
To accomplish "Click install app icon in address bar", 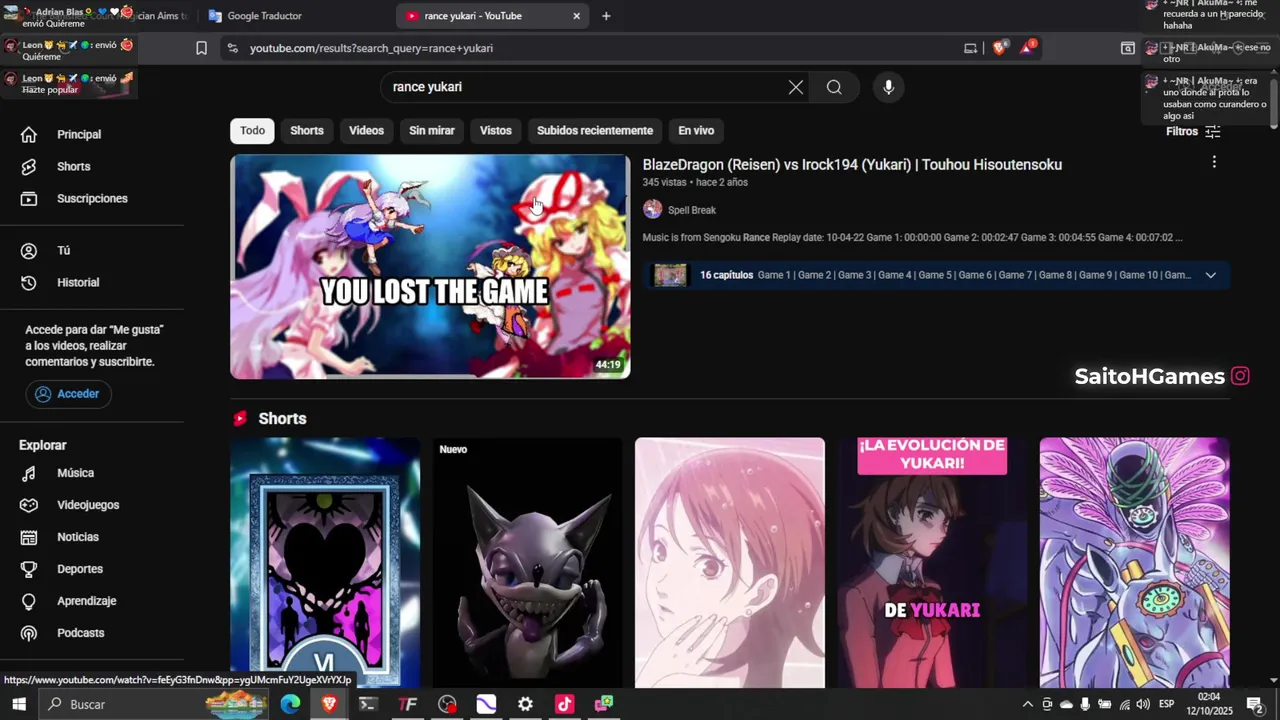I will (970, 48).
